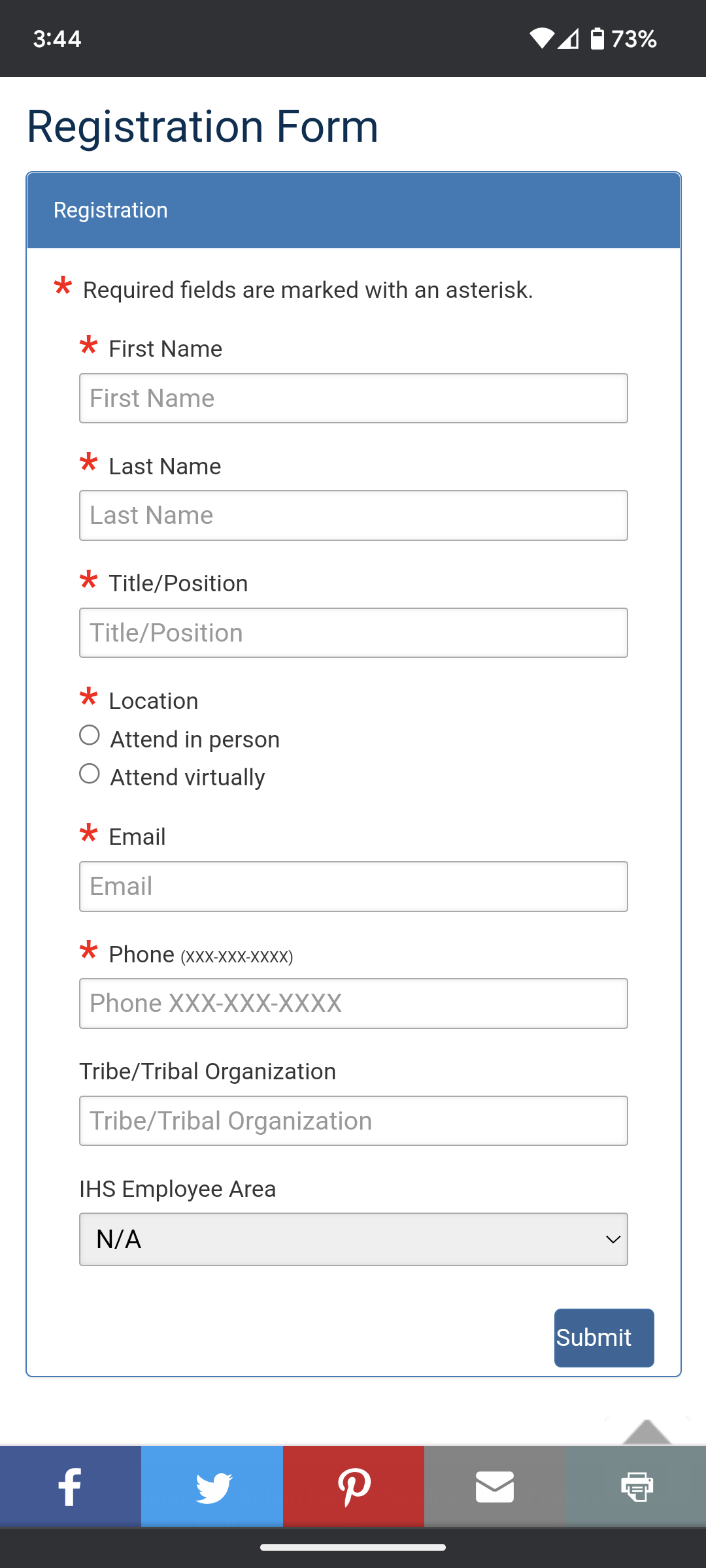
Task: Select Attend in person option
Action: coord(90,736)
